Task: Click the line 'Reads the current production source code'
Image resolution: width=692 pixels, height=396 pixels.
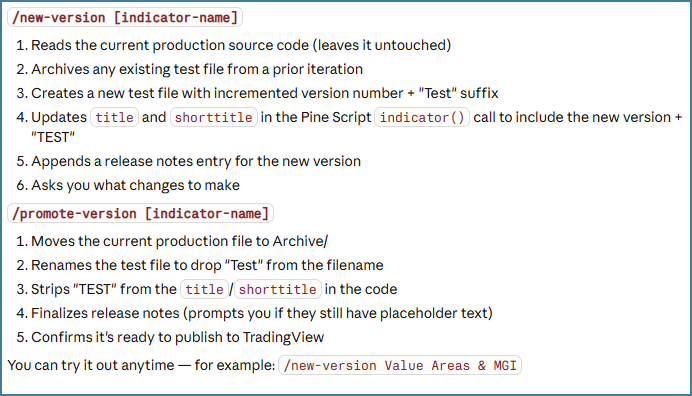Action: pos(241,45)
